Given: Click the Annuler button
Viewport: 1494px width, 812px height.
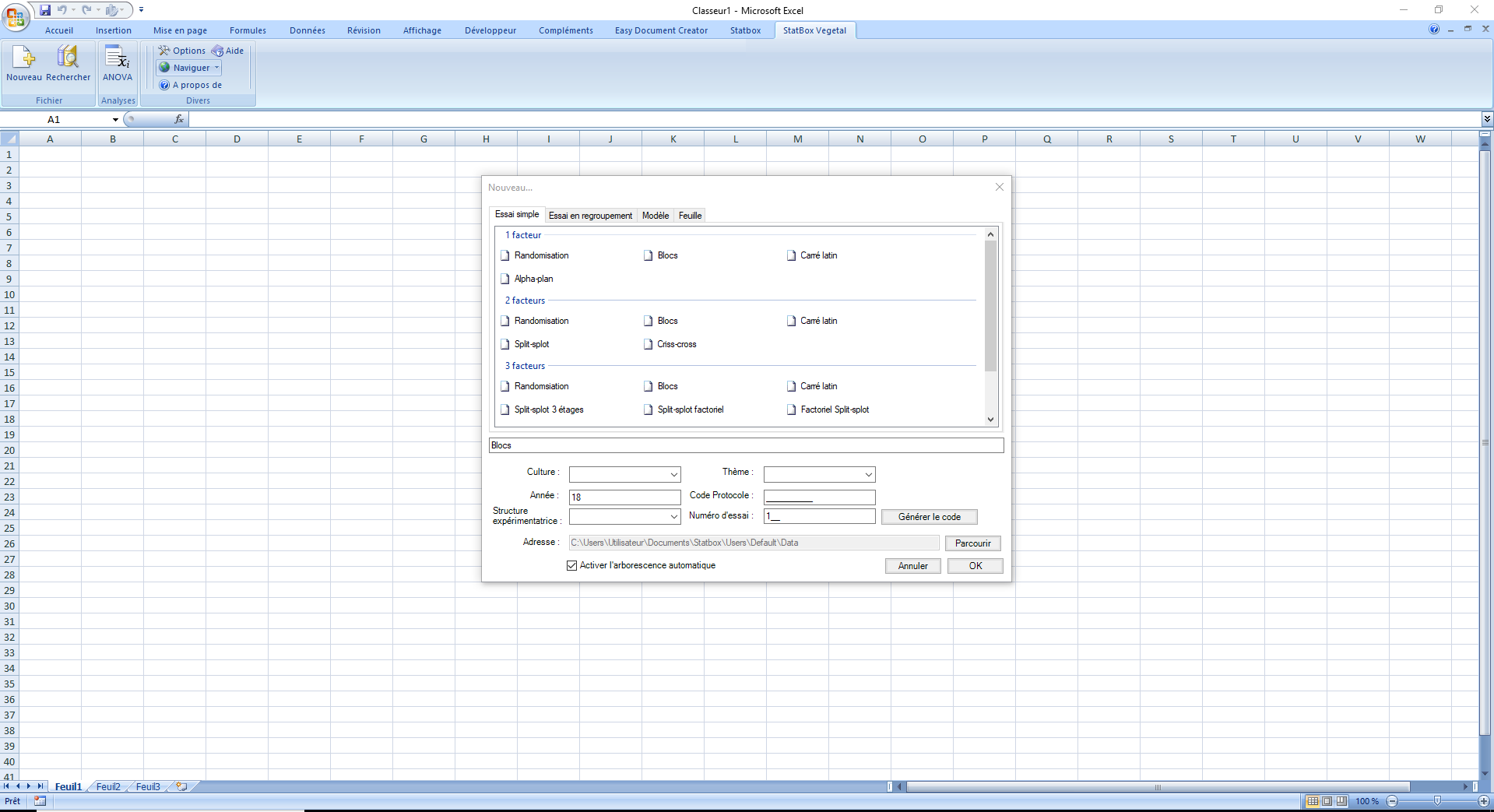Looking at the screenshot, I should coord(912,566).
